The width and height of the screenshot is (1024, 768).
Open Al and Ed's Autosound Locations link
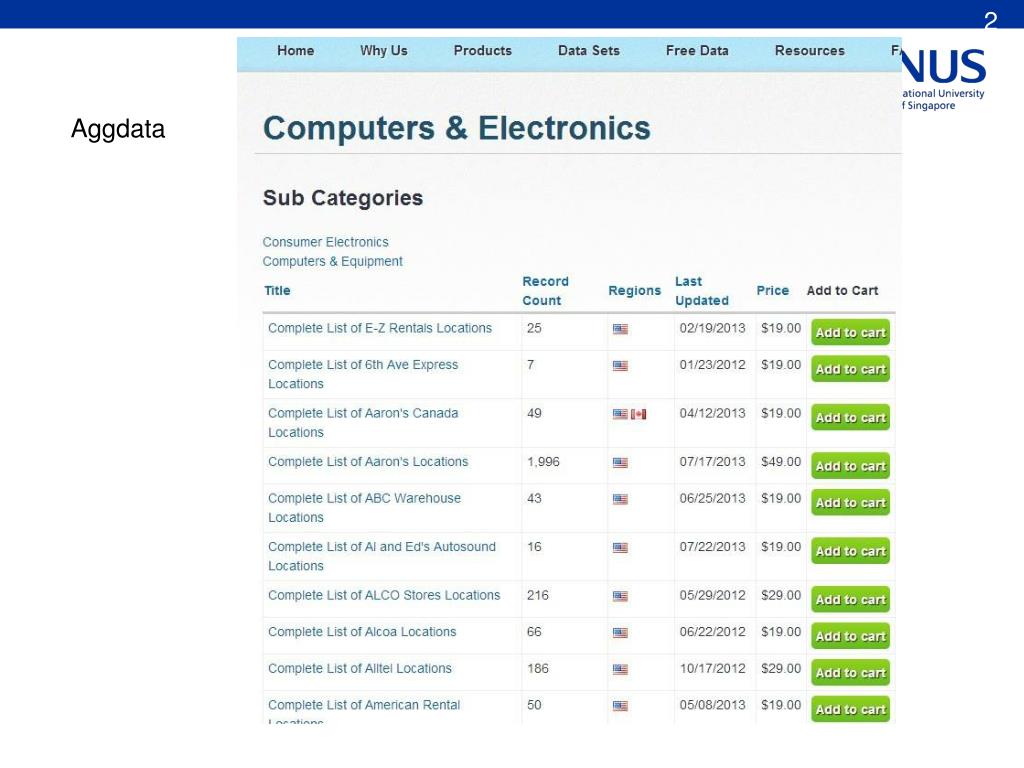tap(381, 556)
